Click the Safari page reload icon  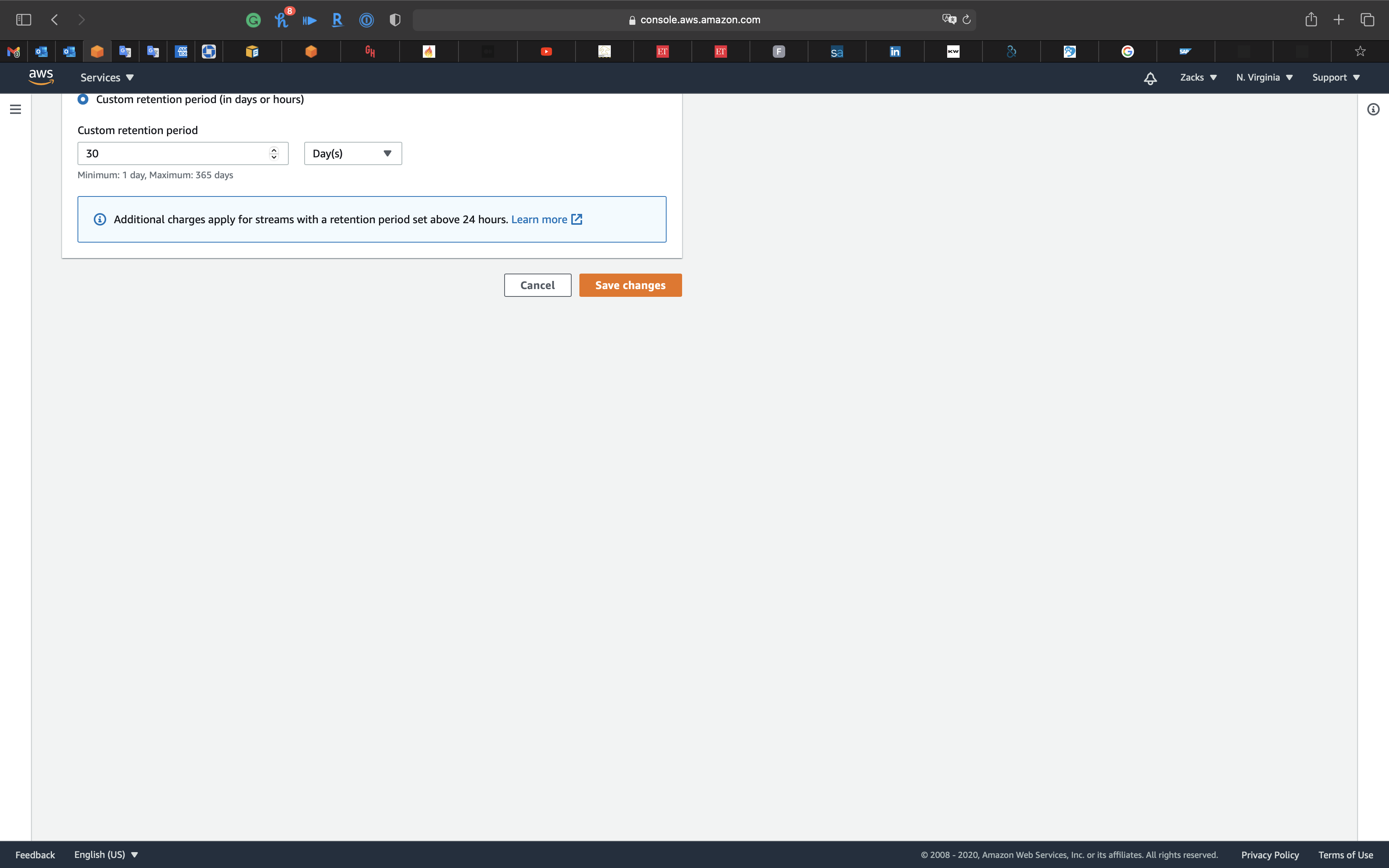click(x=967, y=19)
